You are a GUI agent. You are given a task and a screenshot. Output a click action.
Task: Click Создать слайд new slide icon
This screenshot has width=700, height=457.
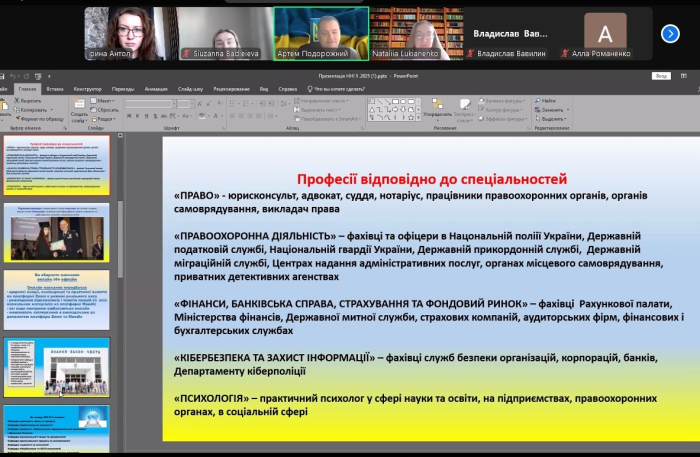click(x=79, y=104)
